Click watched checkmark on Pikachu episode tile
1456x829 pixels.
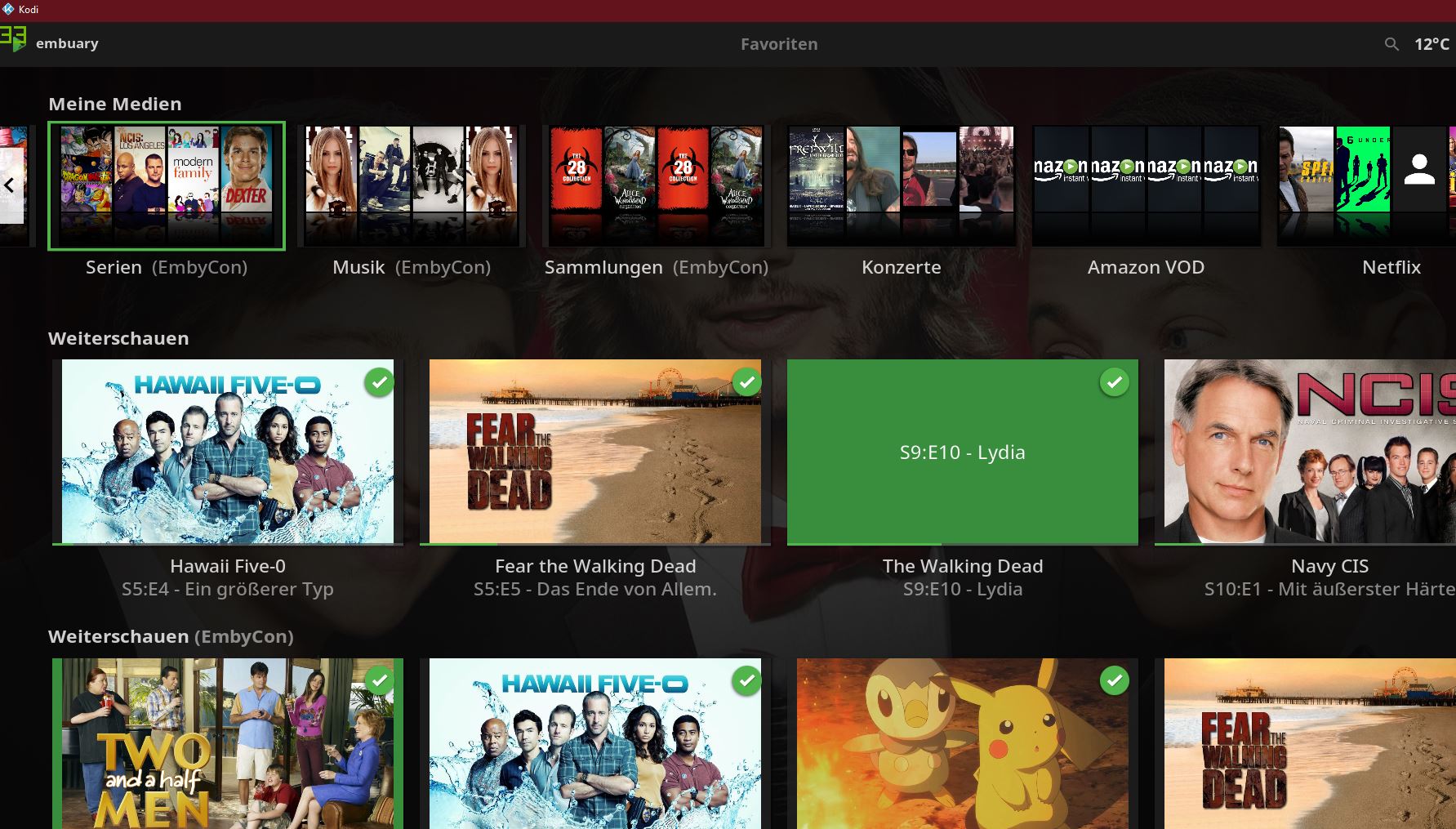(x=1114, y=680)
